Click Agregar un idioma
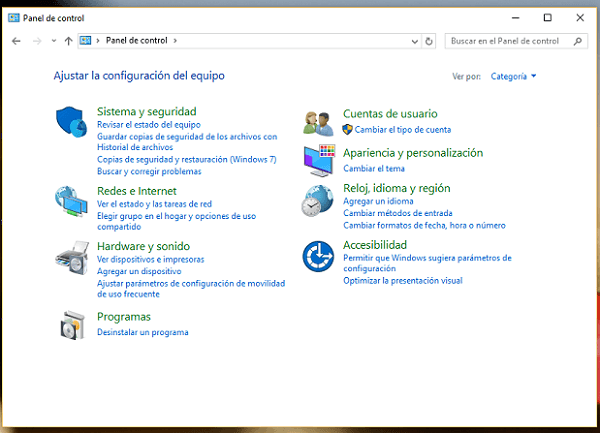Image resolution: width=600 pixels, height=433 pixels. click(x=378, y=201)
